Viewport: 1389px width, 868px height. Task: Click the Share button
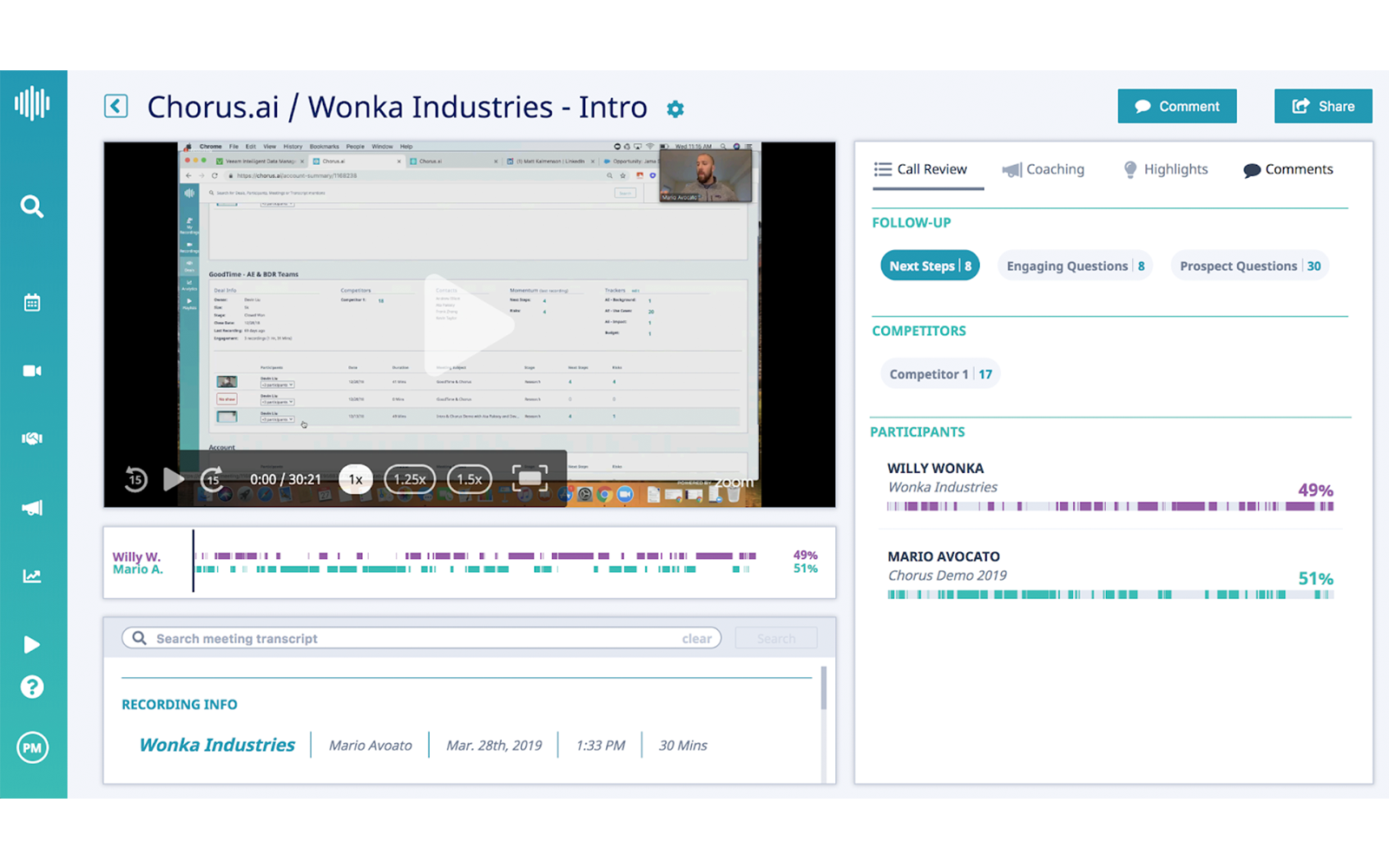tap(1323, 106)
